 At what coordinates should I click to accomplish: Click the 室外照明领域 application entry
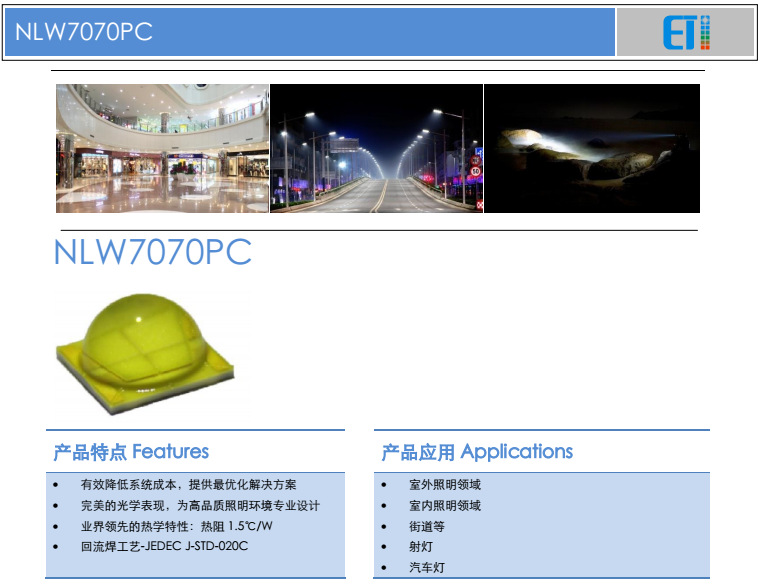click(x=445, y=485)
